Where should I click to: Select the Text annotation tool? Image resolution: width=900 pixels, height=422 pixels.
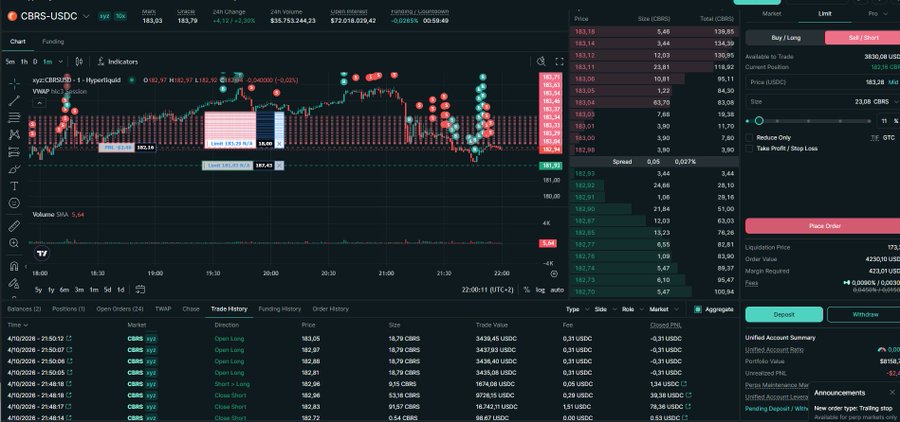14,186
